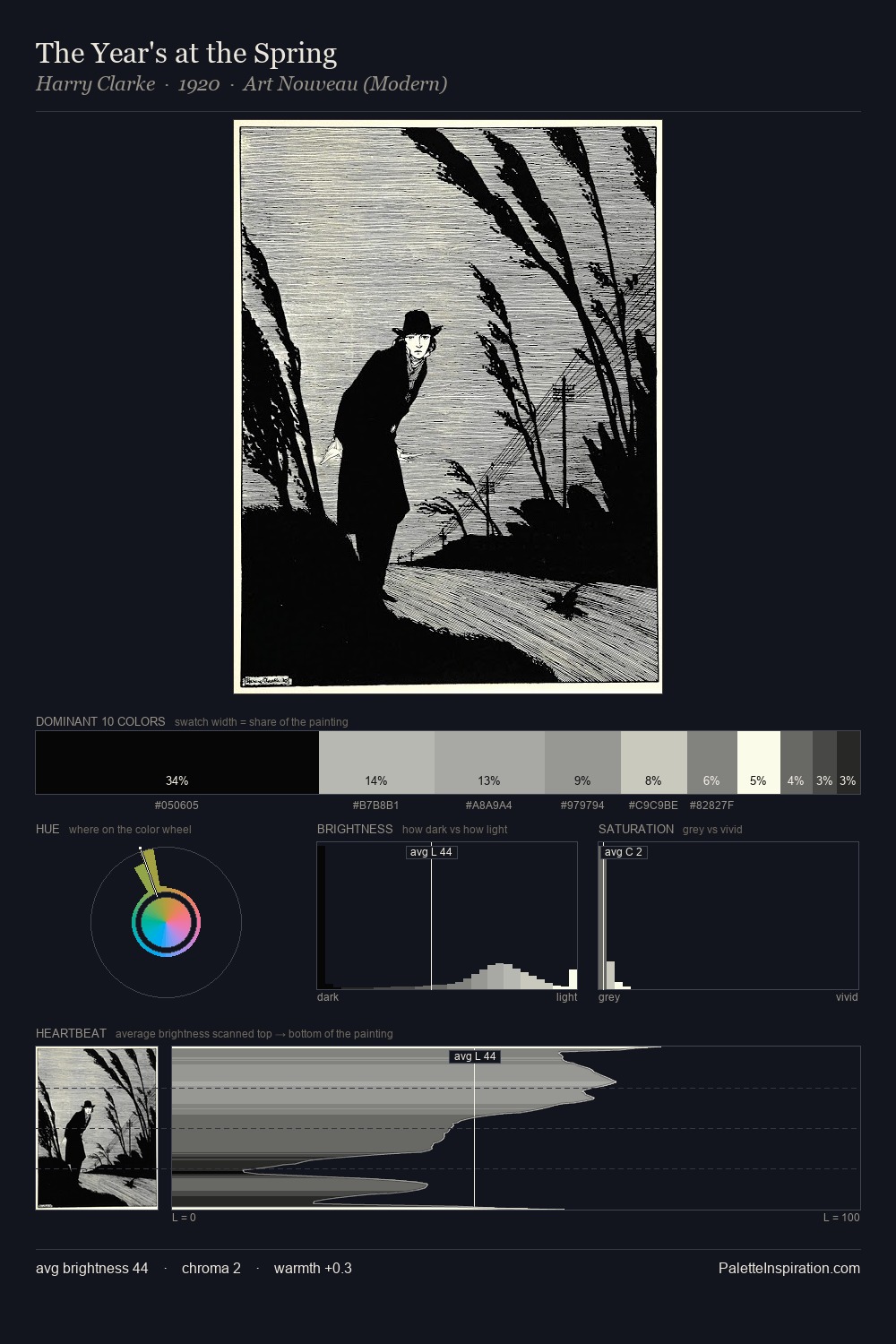
Task: Open the small heartbeat painting thumbnail
Action: point(97,1128)
